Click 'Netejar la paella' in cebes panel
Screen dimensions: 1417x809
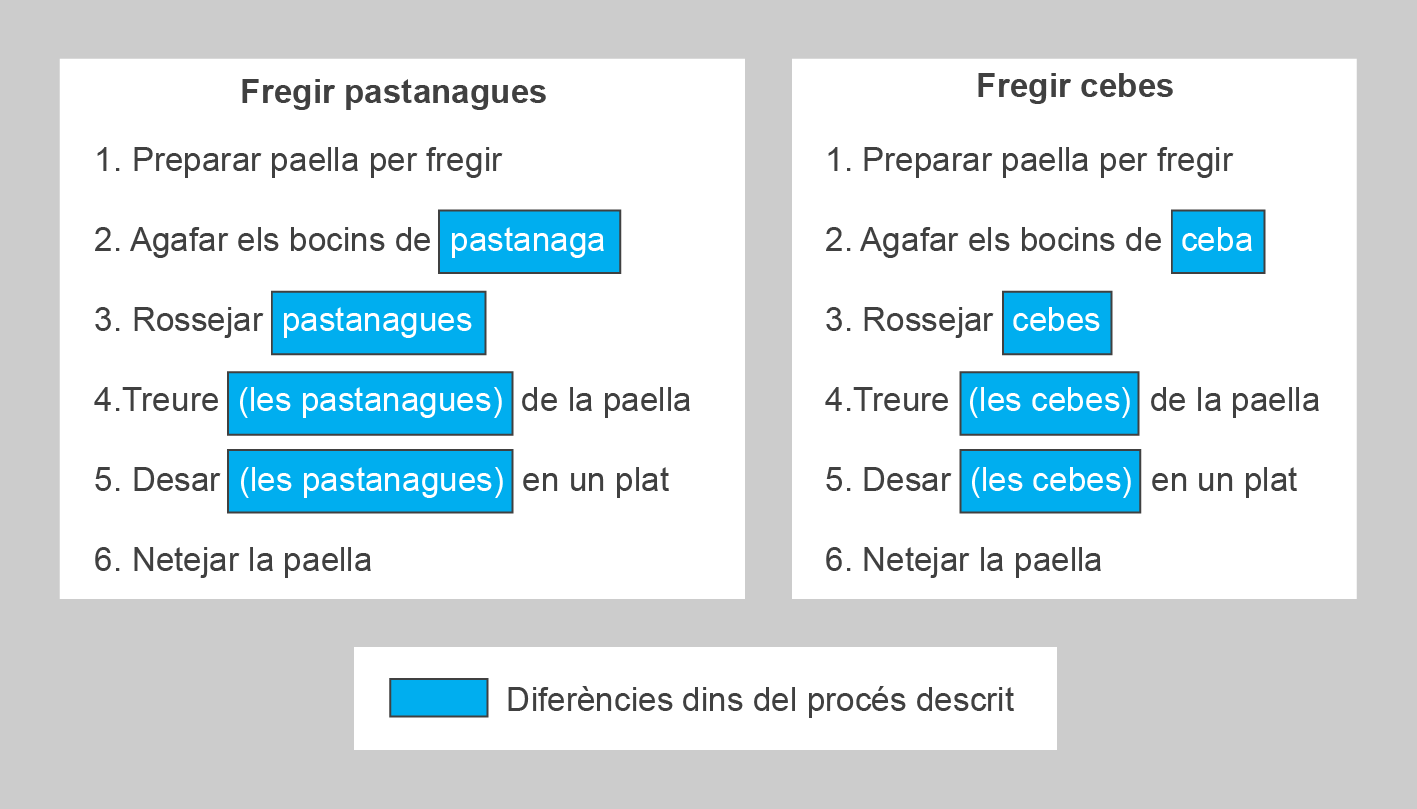tap(982, 560)
